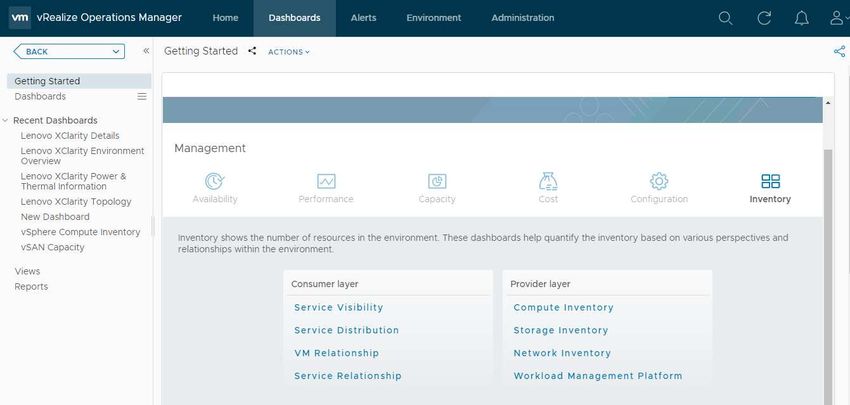The width and height of the screenshot is (850, 405).
Task: Click the refresh icon in header
Action: 764,18
